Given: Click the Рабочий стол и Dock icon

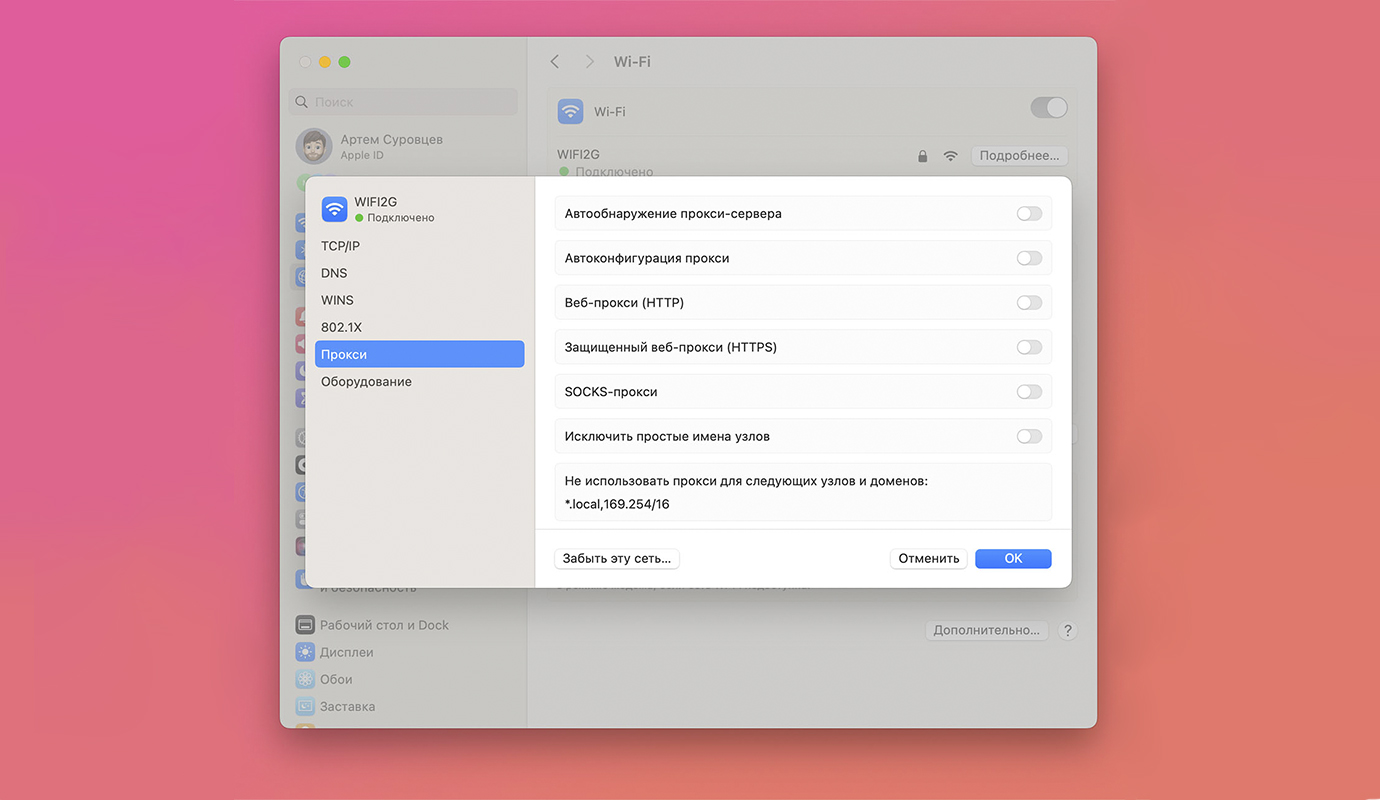Looking at the screenshot, I should point(305,625).
